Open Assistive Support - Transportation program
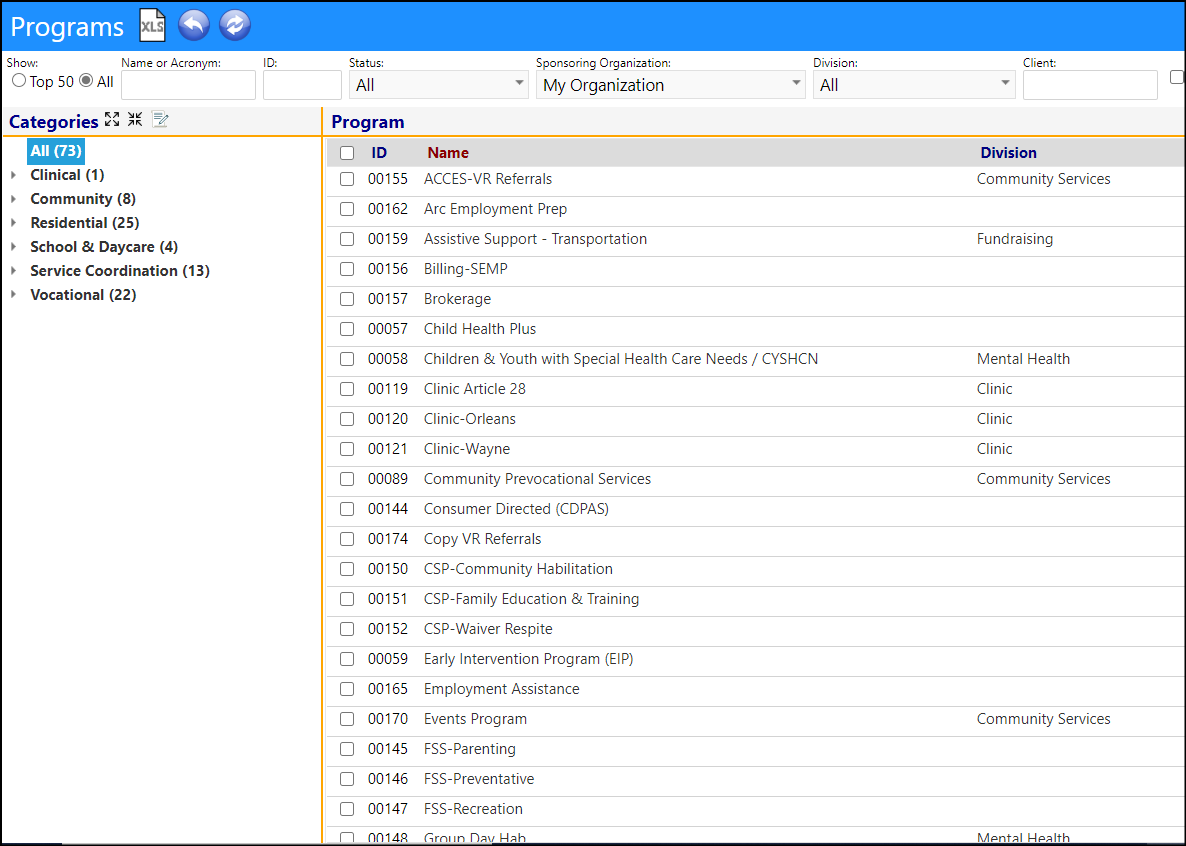The height and width of the screenshot is (846, 1186). click(536, 239)
